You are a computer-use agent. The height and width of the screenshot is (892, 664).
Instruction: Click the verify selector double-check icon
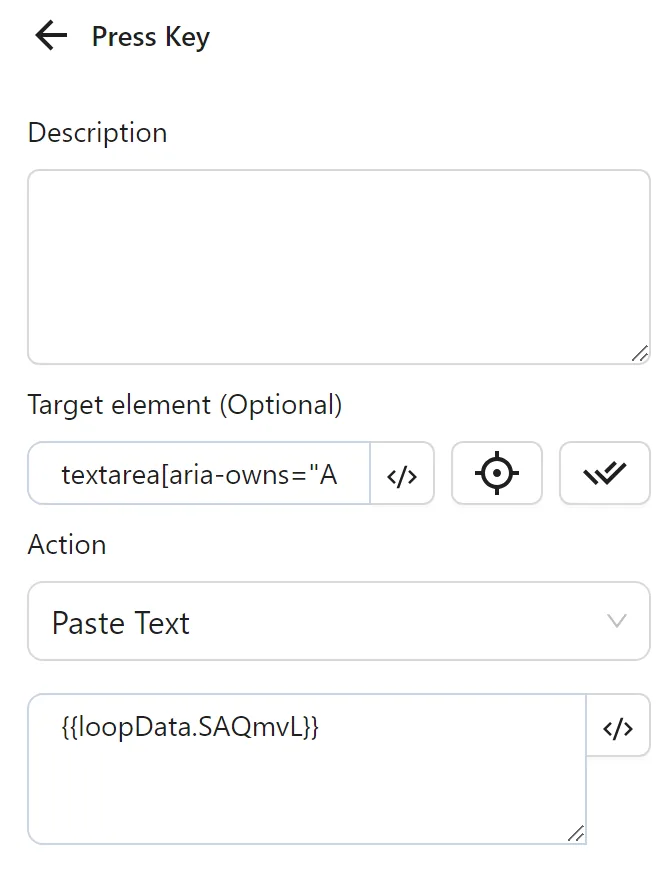pos(604,473)
